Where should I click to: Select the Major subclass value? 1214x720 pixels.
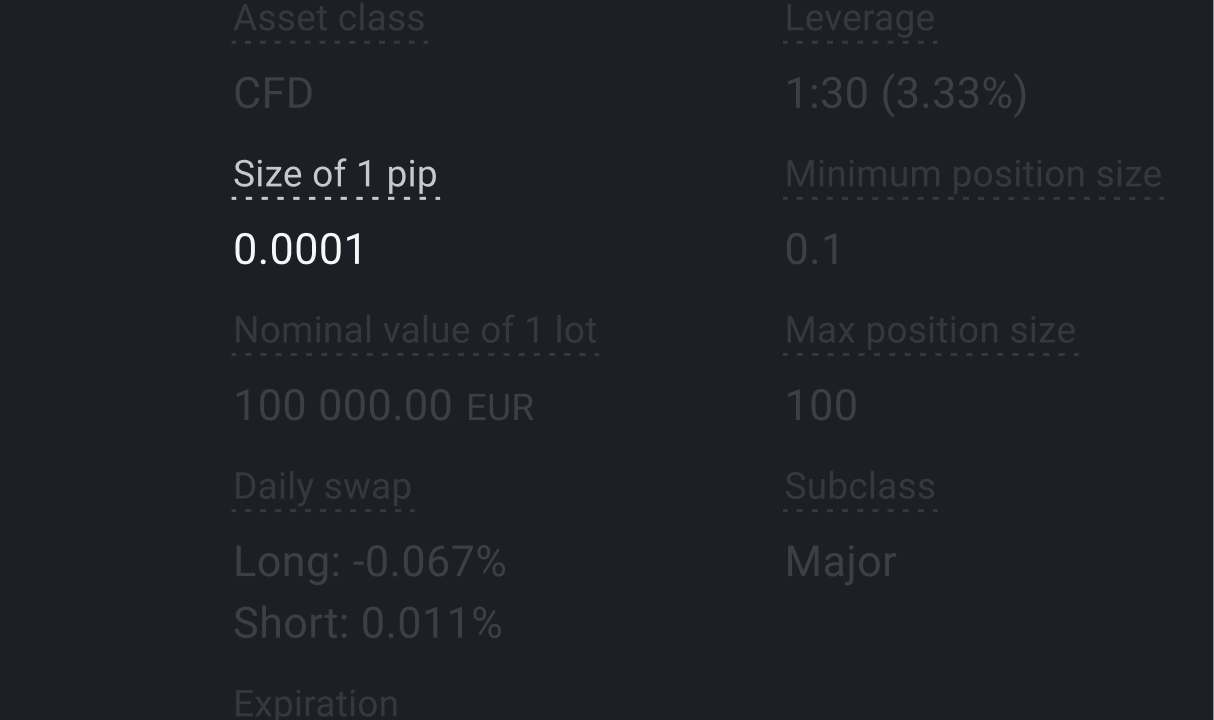coord(840,562)
